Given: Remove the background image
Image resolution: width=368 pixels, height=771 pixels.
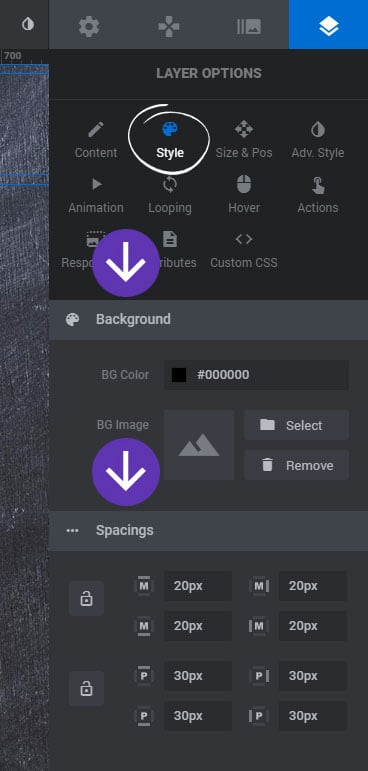Looking at the screenshot, I should click(297, 465).
